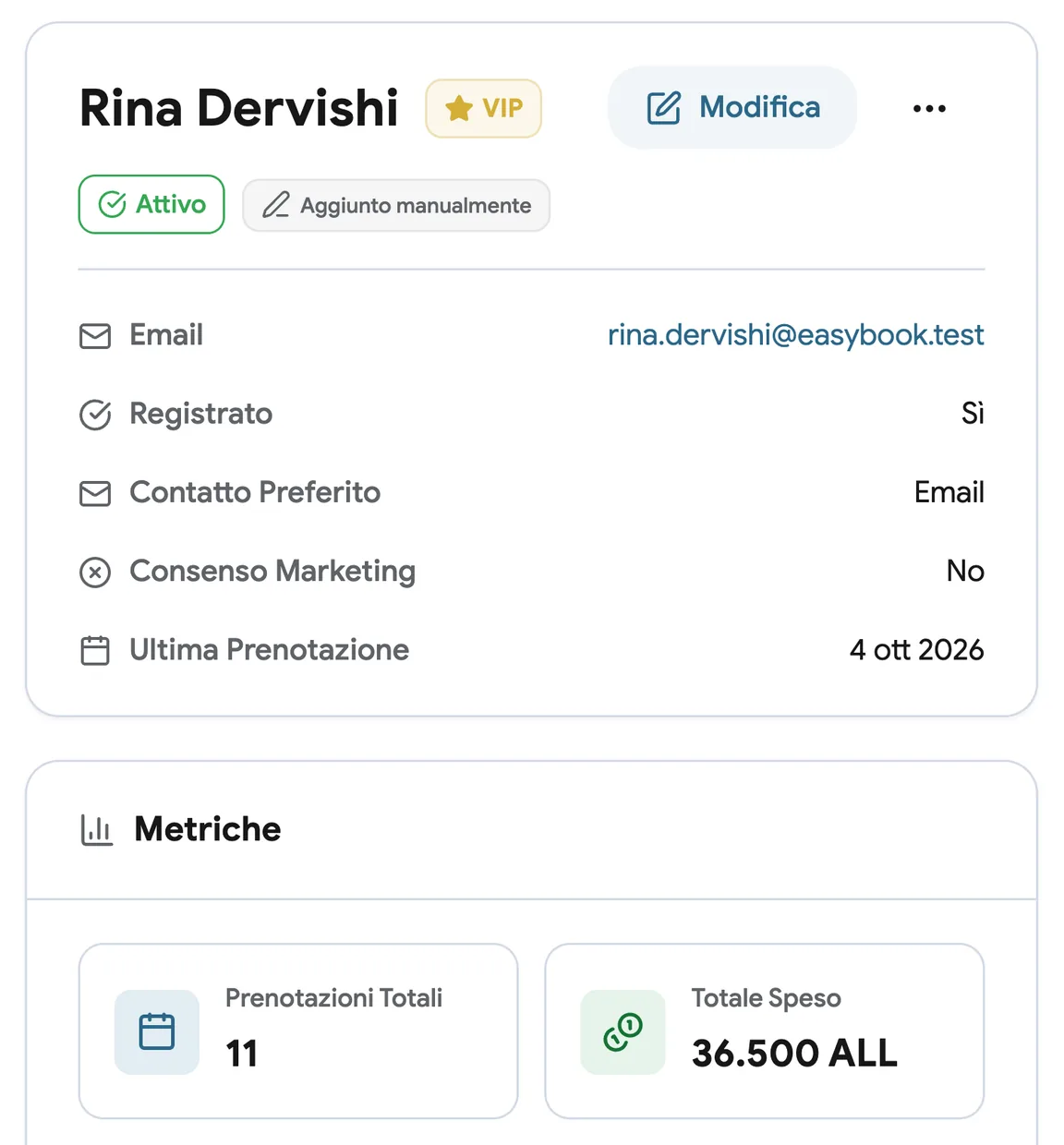Click the bar chart icon beside Metriche
1064x1145 pixels.
96,830
